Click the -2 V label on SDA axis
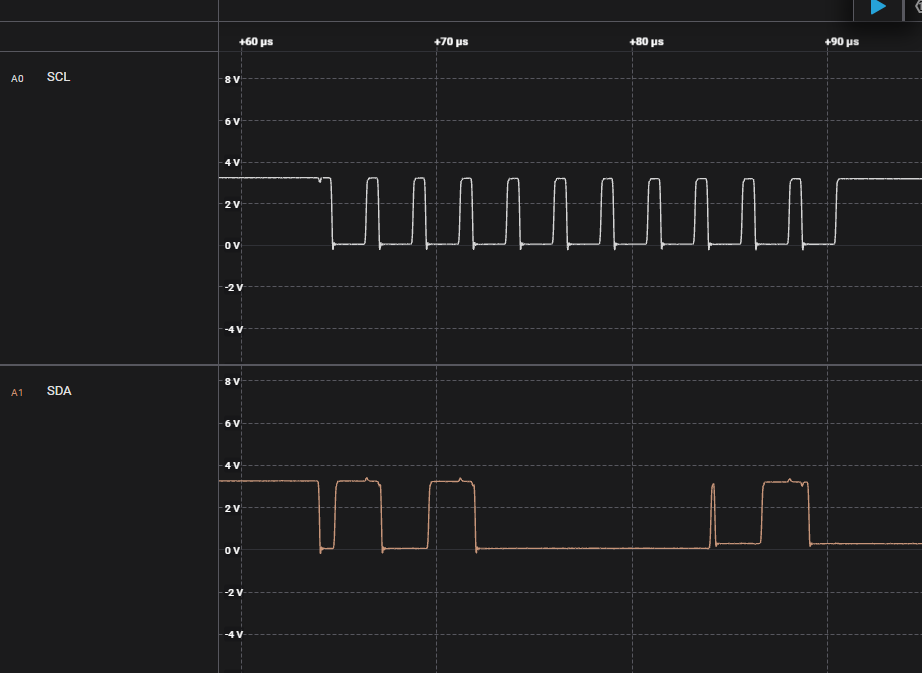 click(233, 592)
